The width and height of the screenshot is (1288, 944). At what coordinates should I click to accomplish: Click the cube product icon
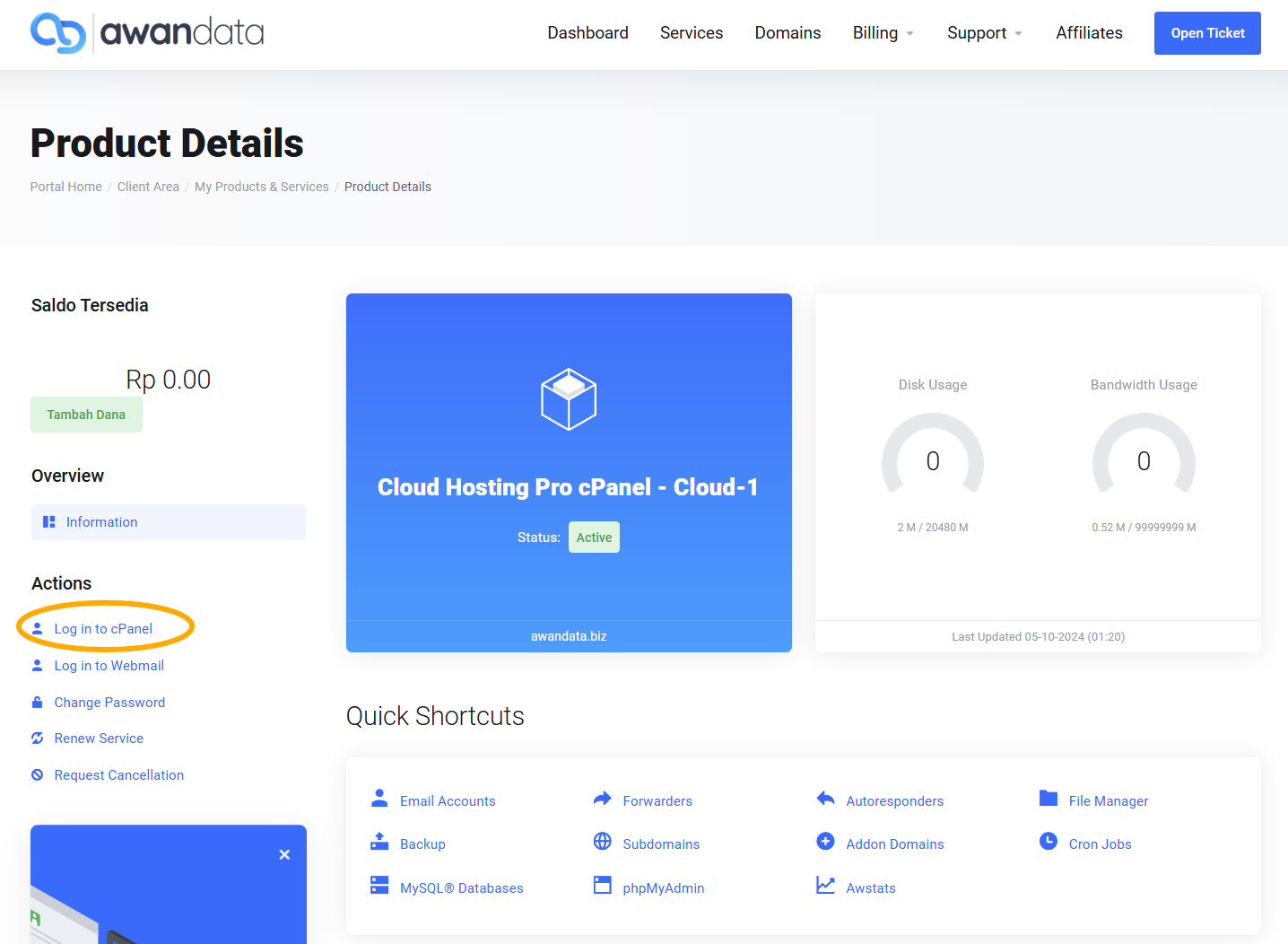[x=569, y=399]
